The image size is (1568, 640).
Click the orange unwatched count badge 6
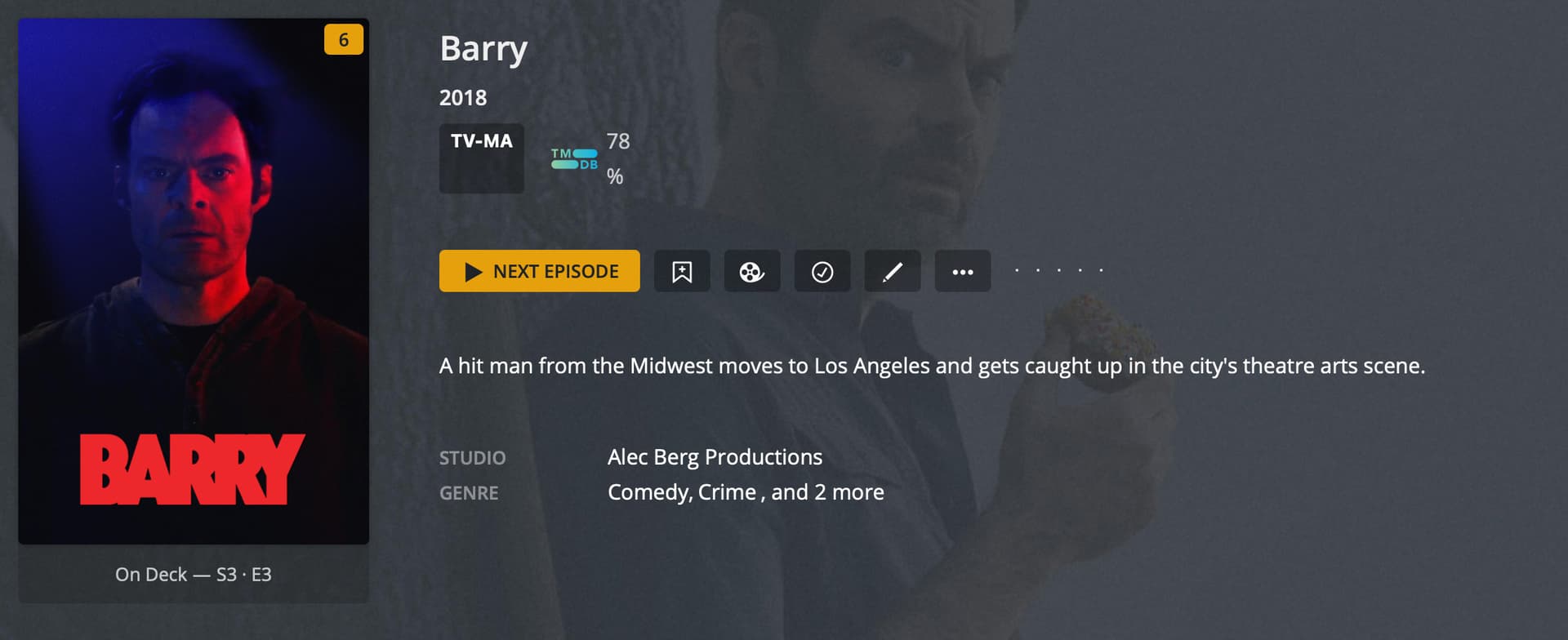pos(344,39)
